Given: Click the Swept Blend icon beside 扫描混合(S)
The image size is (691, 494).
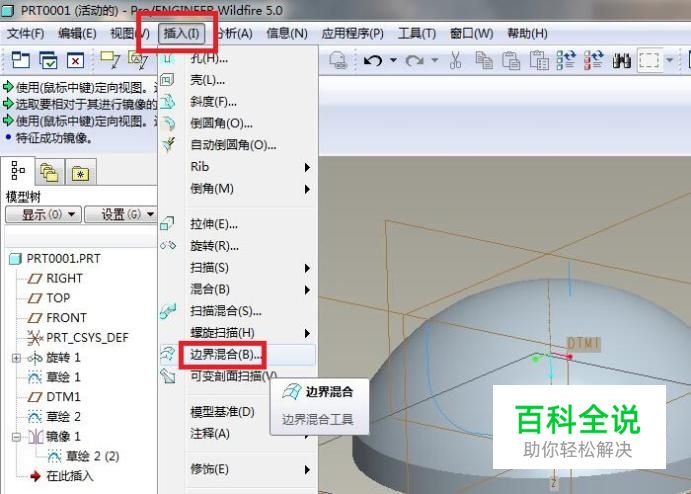Looking at the screenshot, I should (x=168, y=311).
